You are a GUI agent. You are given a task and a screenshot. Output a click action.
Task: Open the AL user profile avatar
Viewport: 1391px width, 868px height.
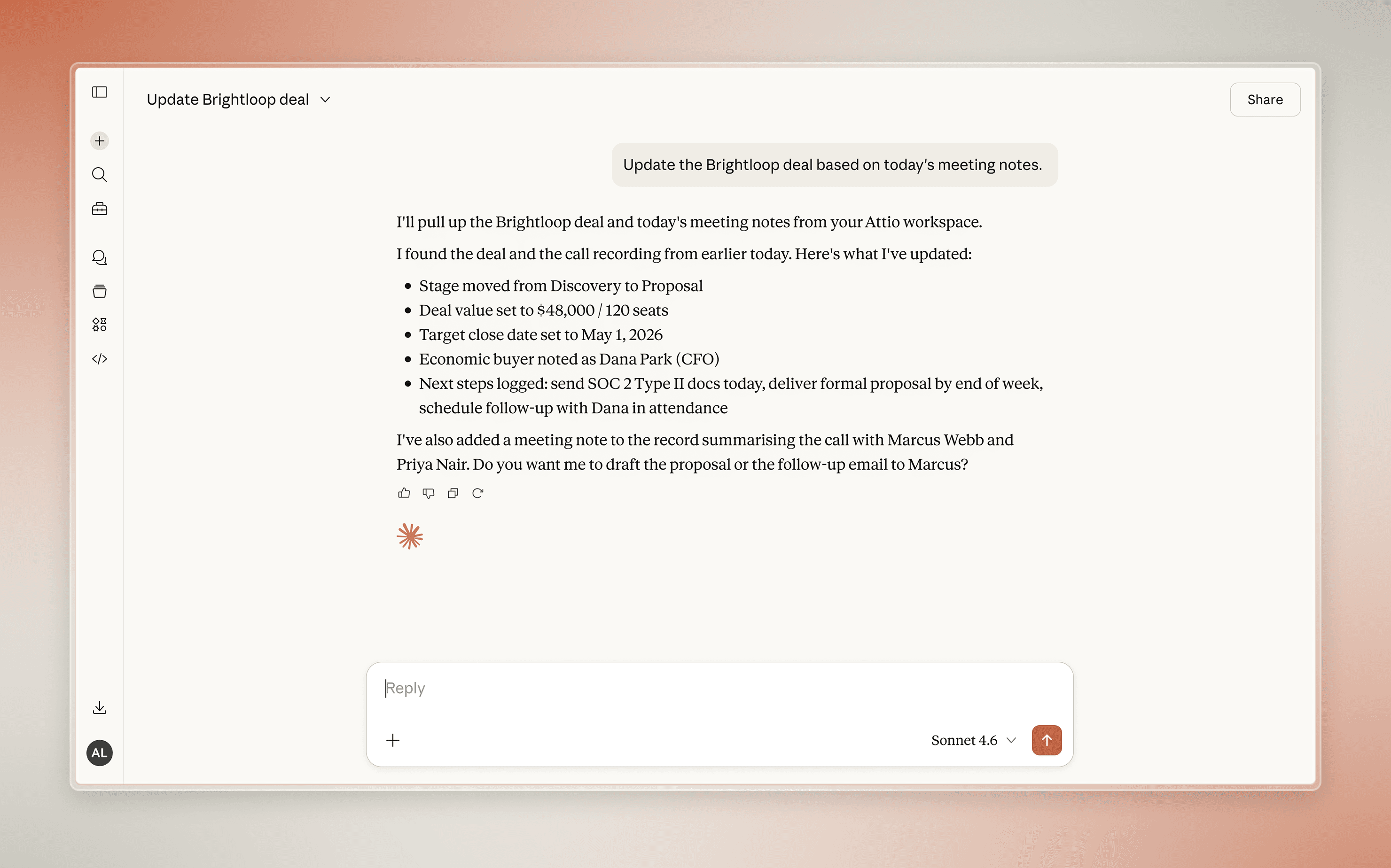click(99, 752)
